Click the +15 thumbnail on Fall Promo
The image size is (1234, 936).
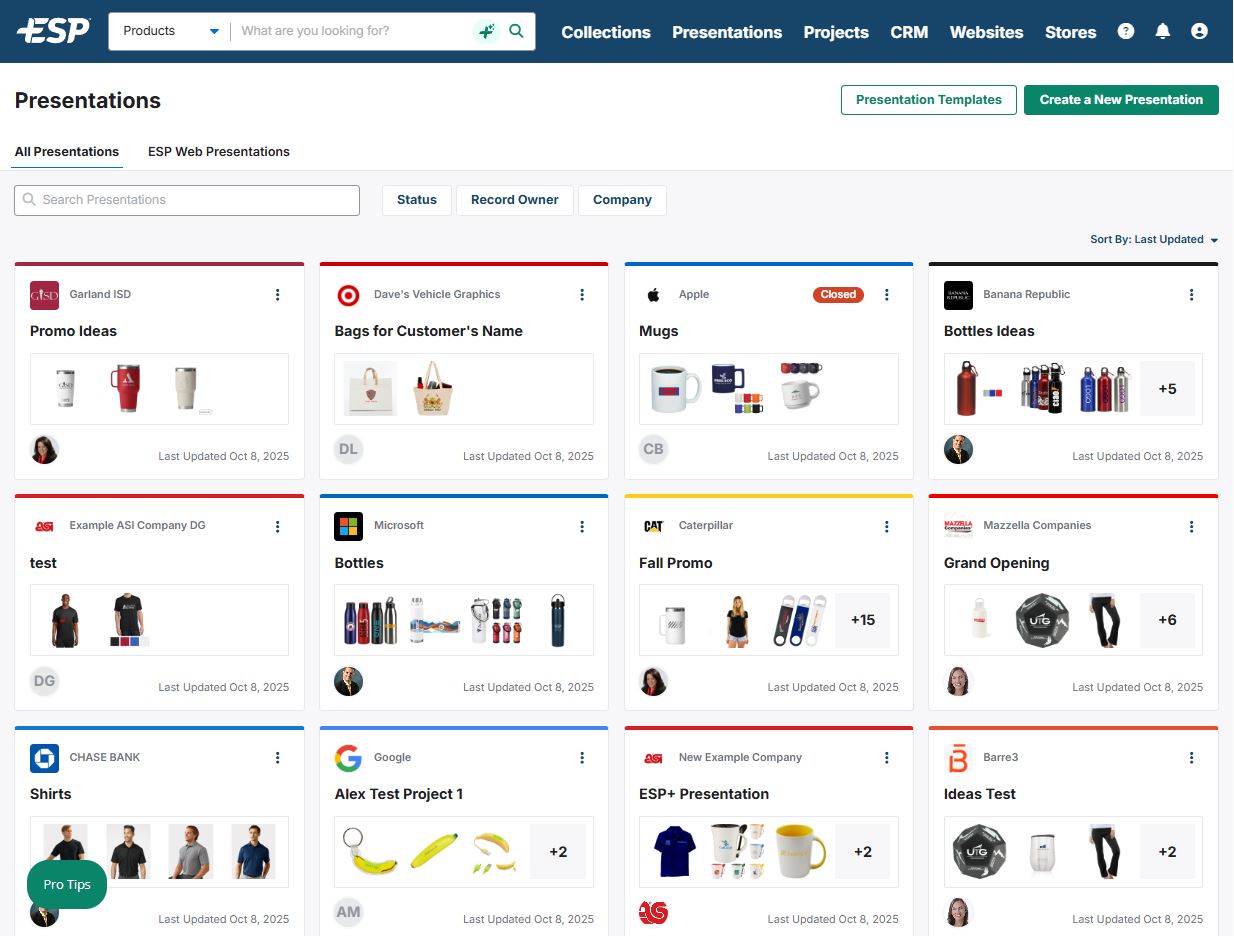[x=862, y=620]
